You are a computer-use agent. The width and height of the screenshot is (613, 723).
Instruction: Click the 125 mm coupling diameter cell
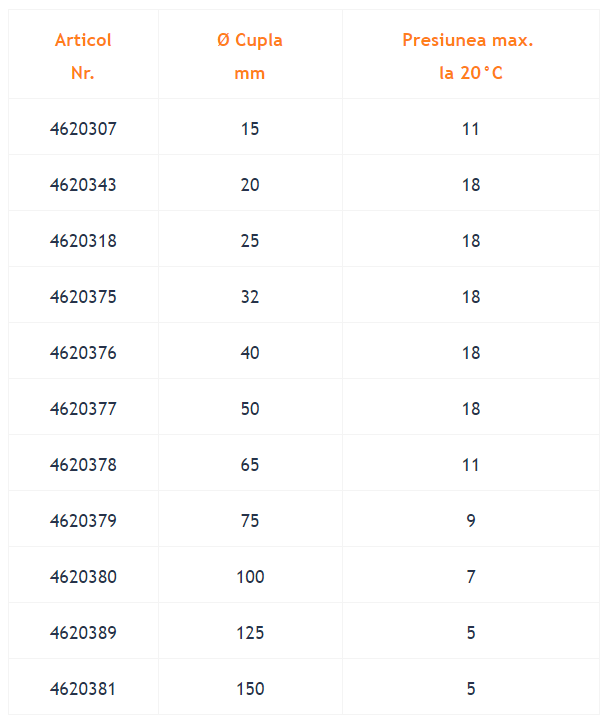click(x=250, y=633)
